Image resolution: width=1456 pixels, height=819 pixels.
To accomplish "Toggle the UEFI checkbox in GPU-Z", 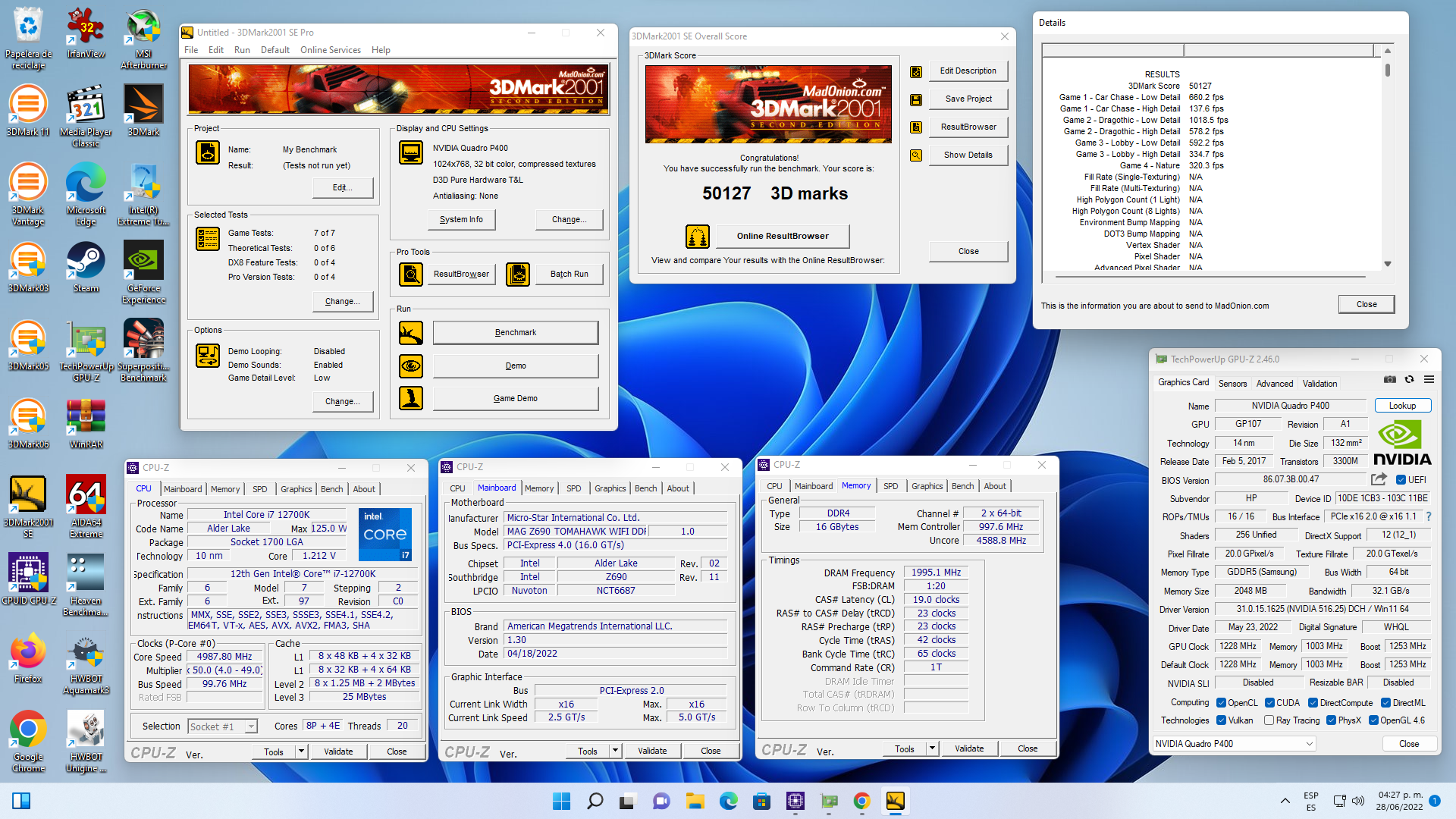I will (1401, 480).
